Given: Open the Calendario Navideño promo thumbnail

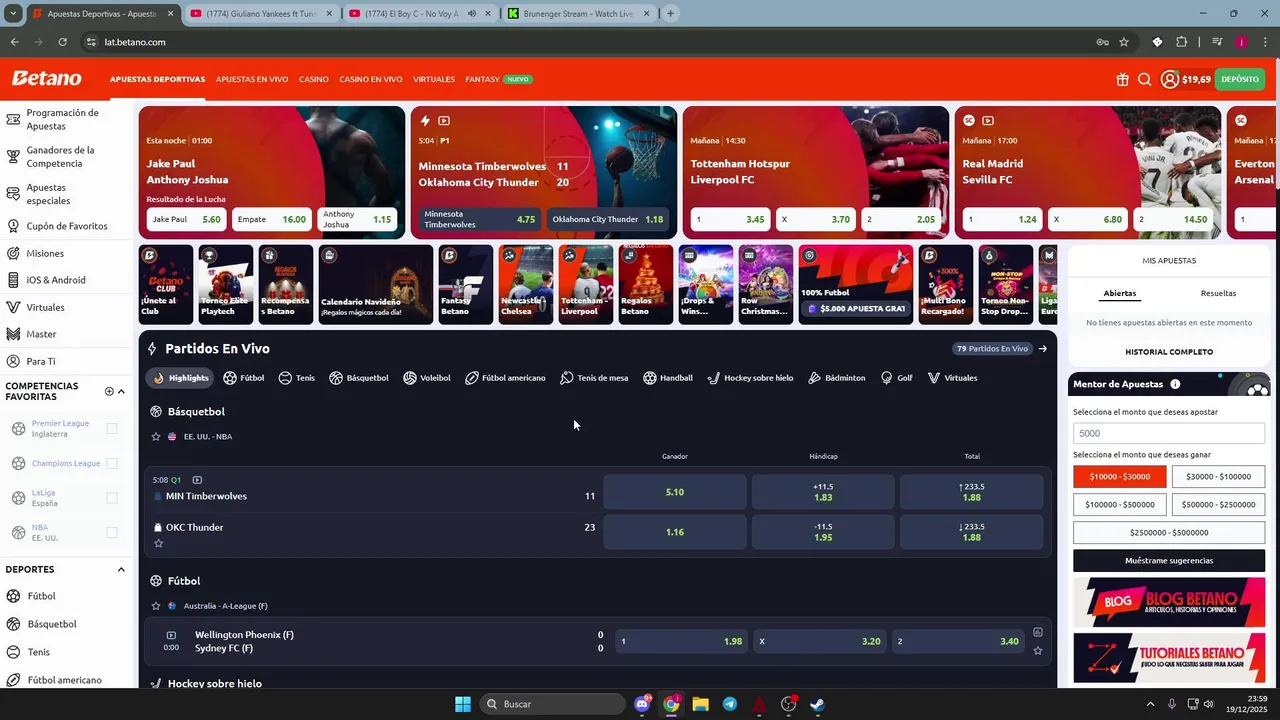Looking at the screenshot, I should tap(376, 284).
